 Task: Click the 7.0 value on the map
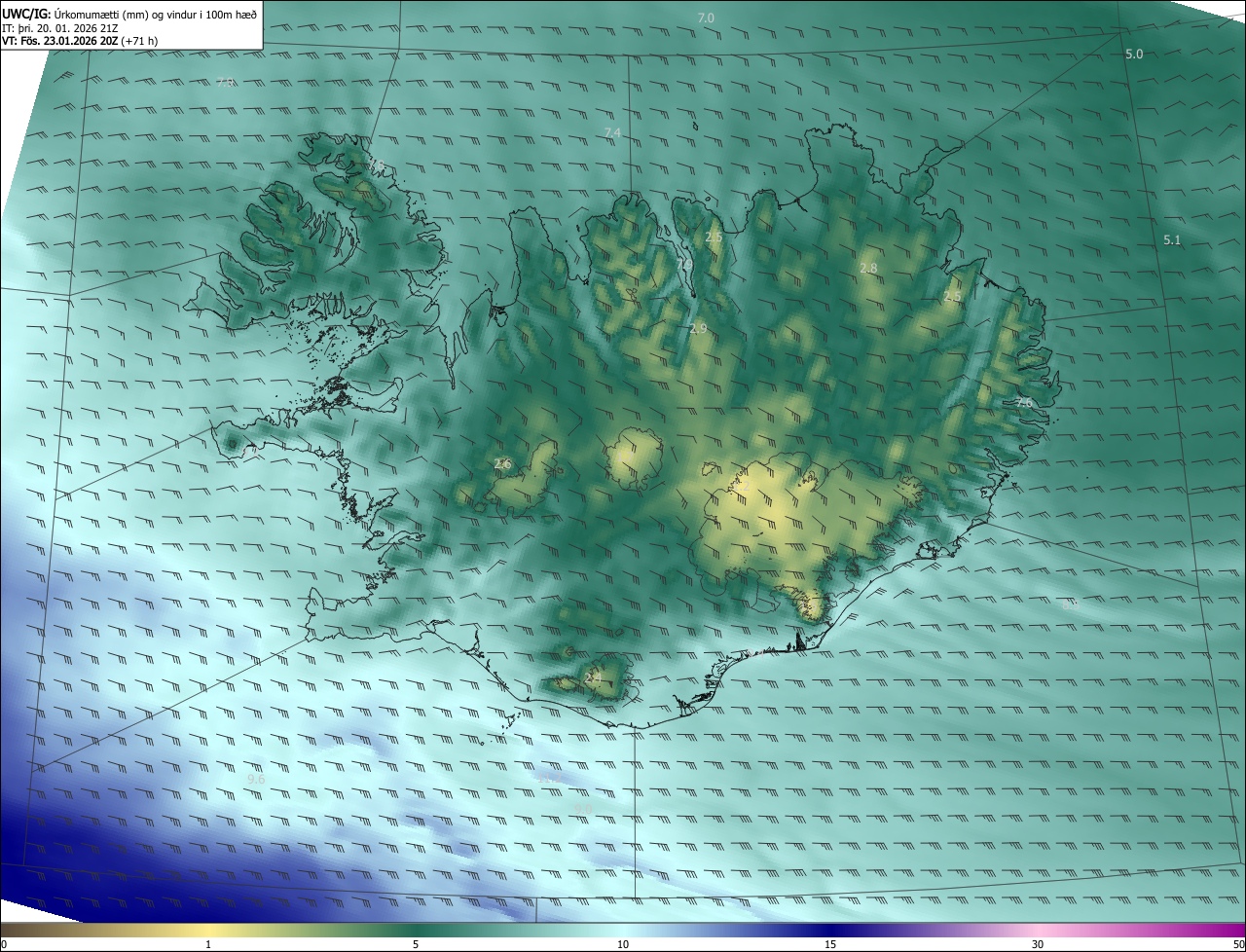point(706,18)
